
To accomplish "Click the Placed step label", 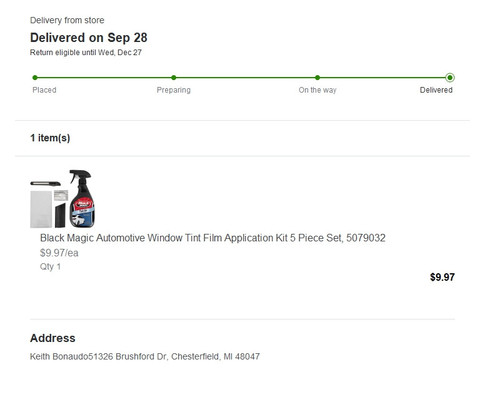I will pyautogui.click(x=44, y=90).
